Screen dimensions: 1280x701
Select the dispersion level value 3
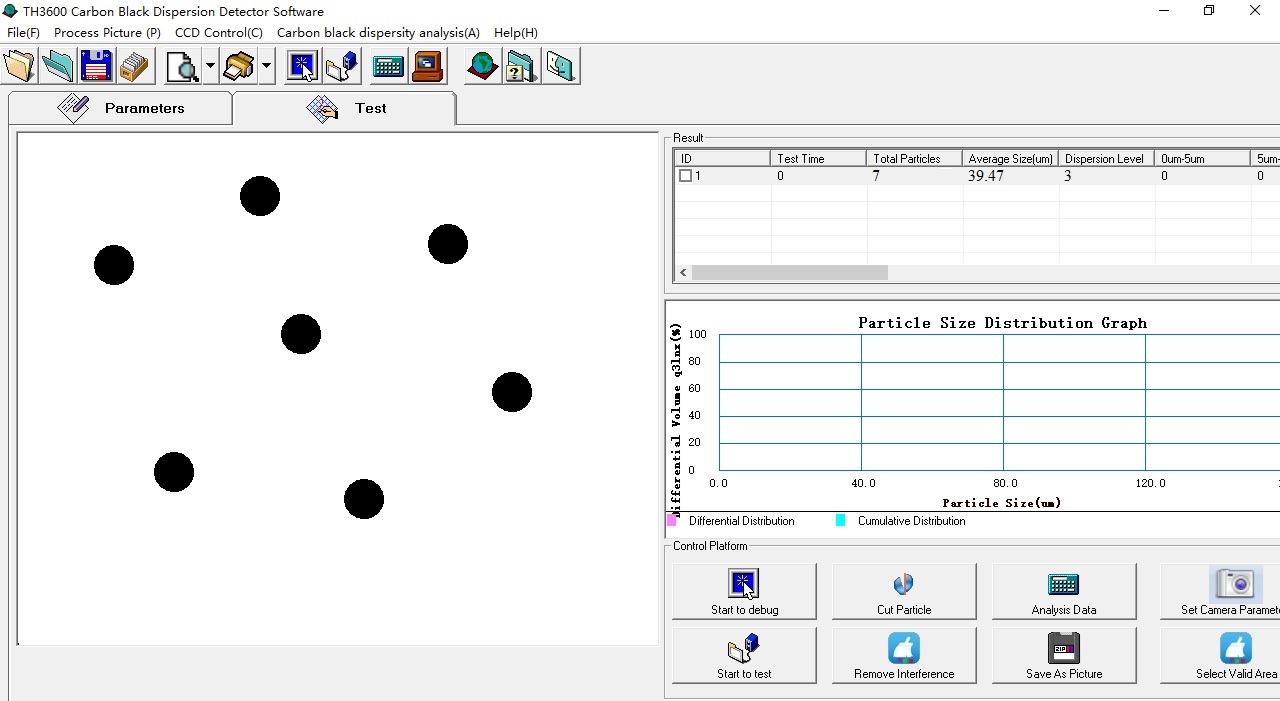[1068, 176]
